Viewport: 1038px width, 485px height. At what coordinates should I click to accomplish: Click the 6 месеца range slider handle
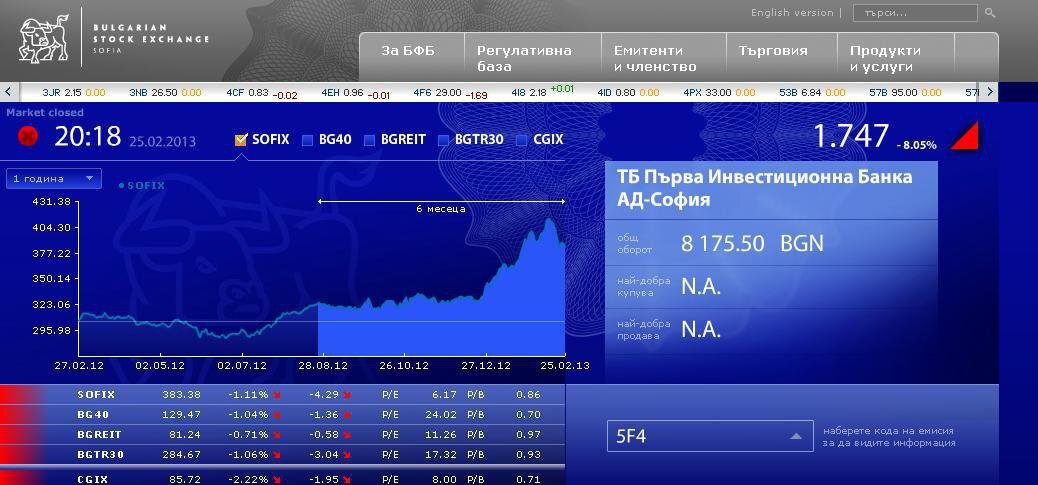[x=441, y=202]
